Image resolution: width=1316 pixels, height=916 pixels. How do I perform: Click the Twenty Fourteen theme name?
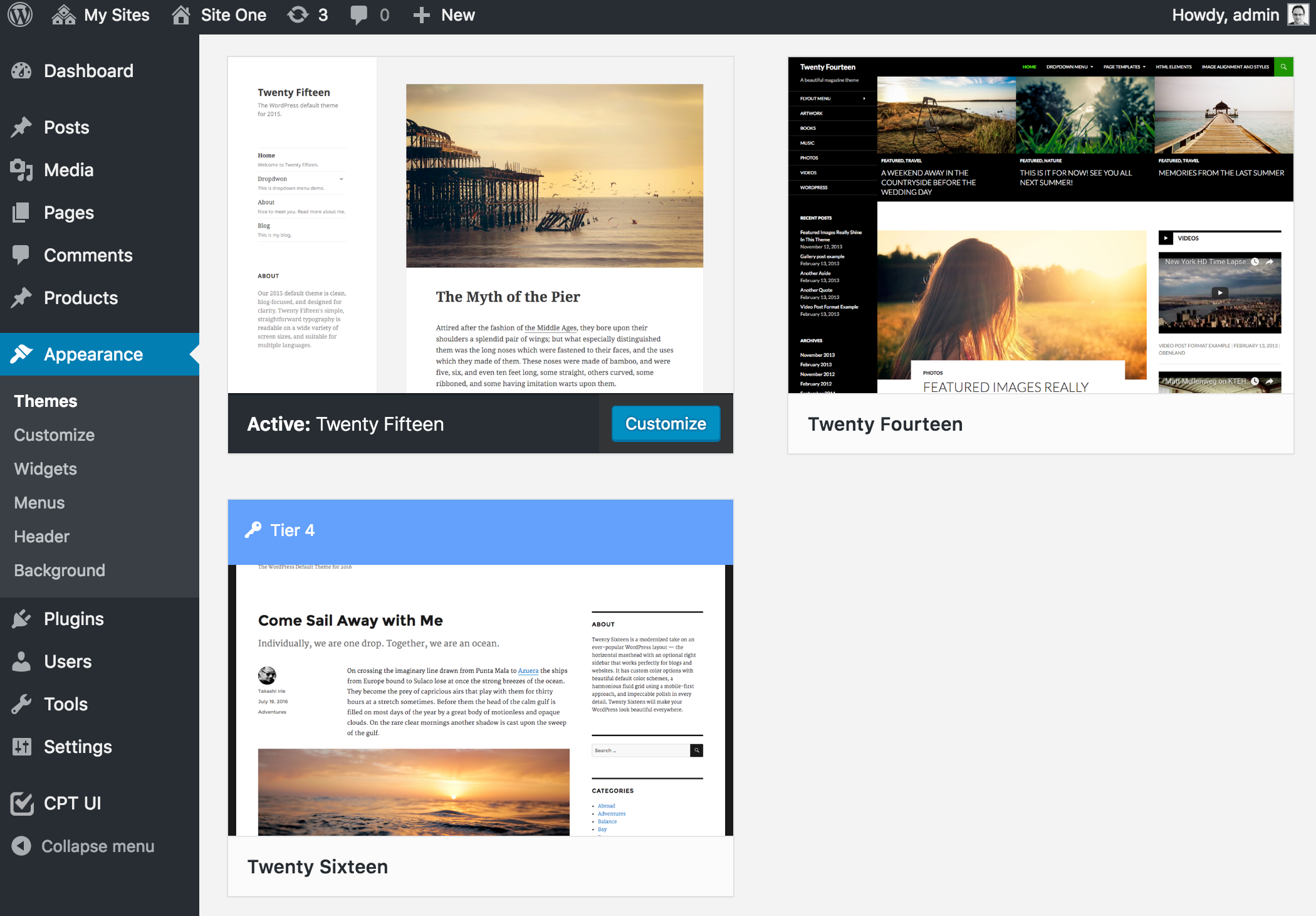(885, 424)
